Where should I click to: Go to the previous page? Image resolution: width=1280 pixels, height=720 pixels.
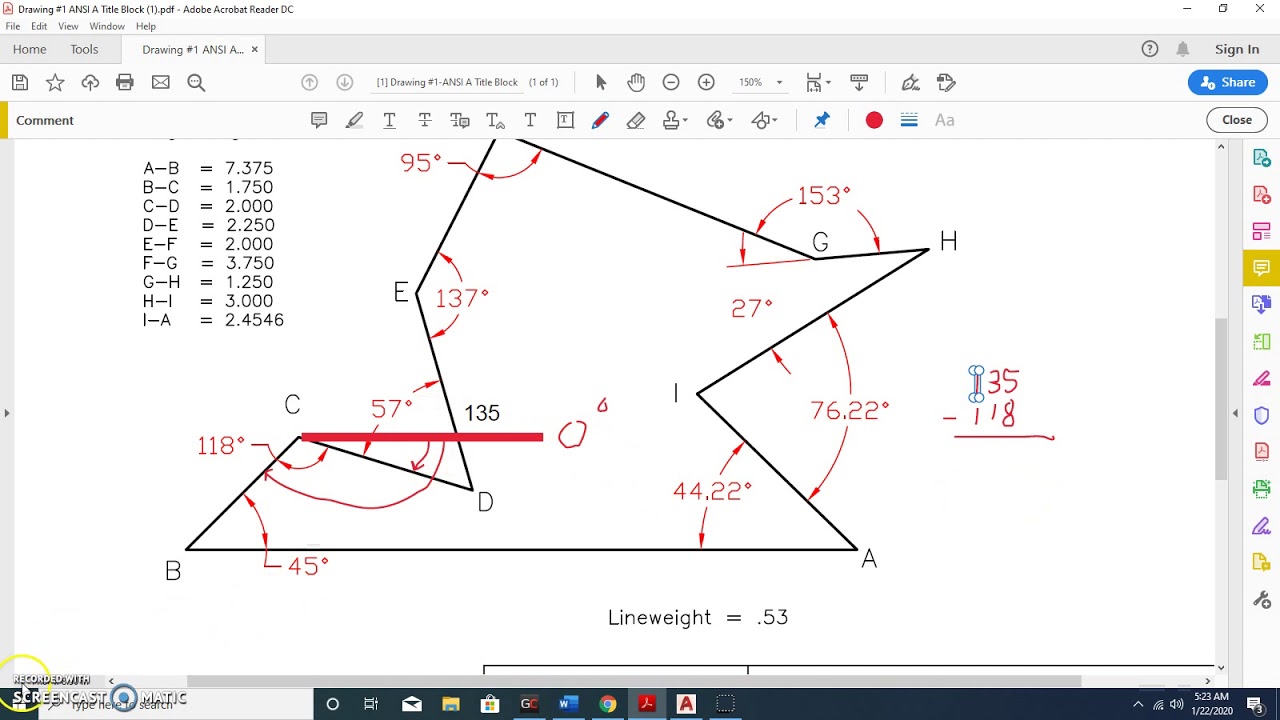pos(310,82)
